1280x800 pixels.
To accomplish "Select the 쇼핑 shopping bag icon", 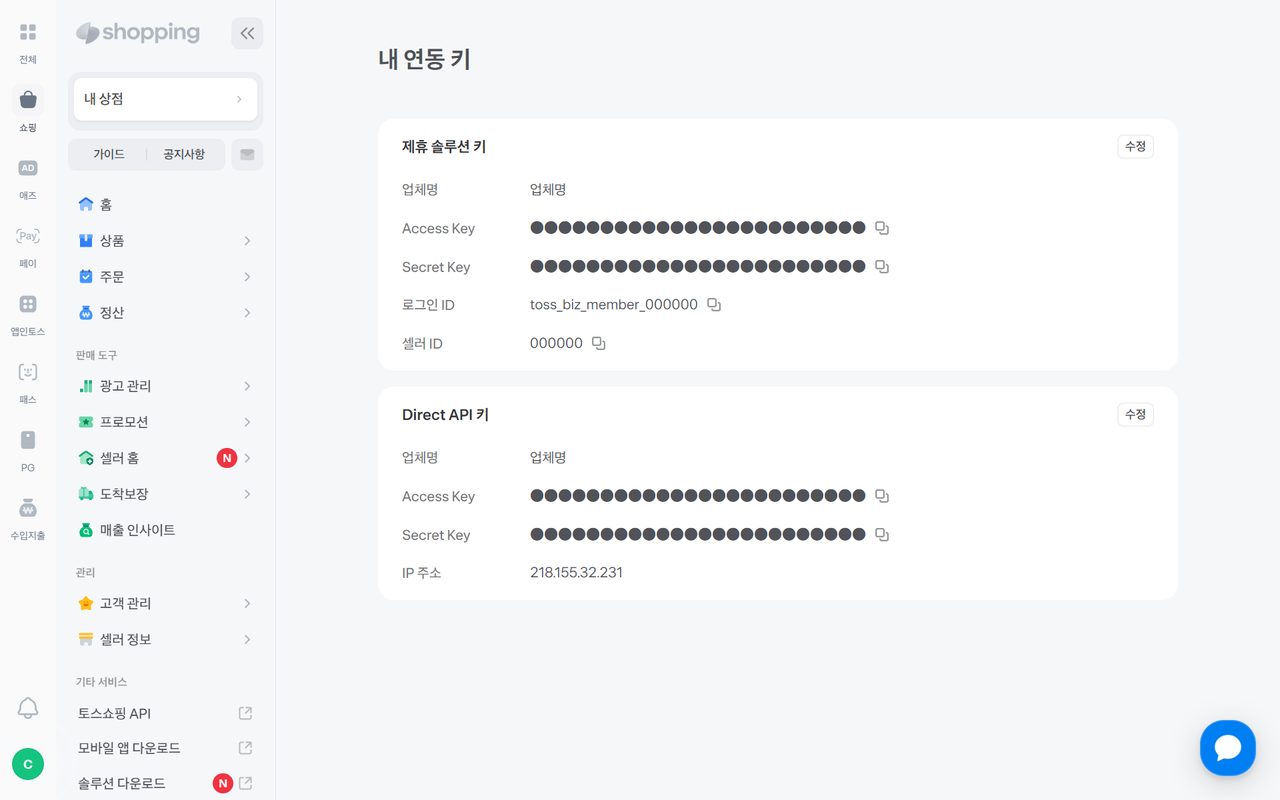I will point(28,100).
